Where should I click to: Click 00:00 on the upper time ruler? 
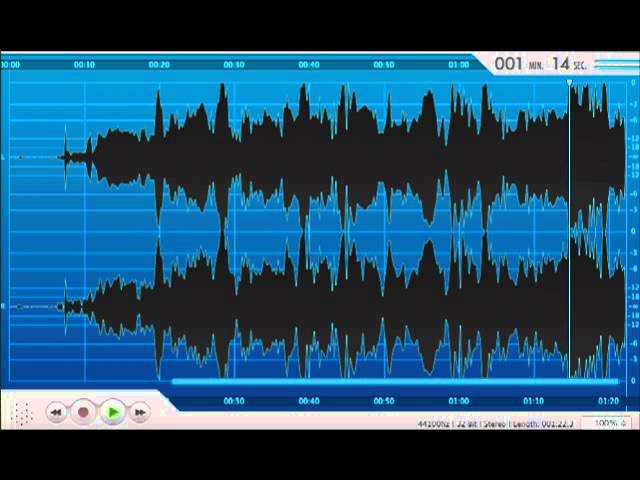pyautogui.click(x=10, y=65)
